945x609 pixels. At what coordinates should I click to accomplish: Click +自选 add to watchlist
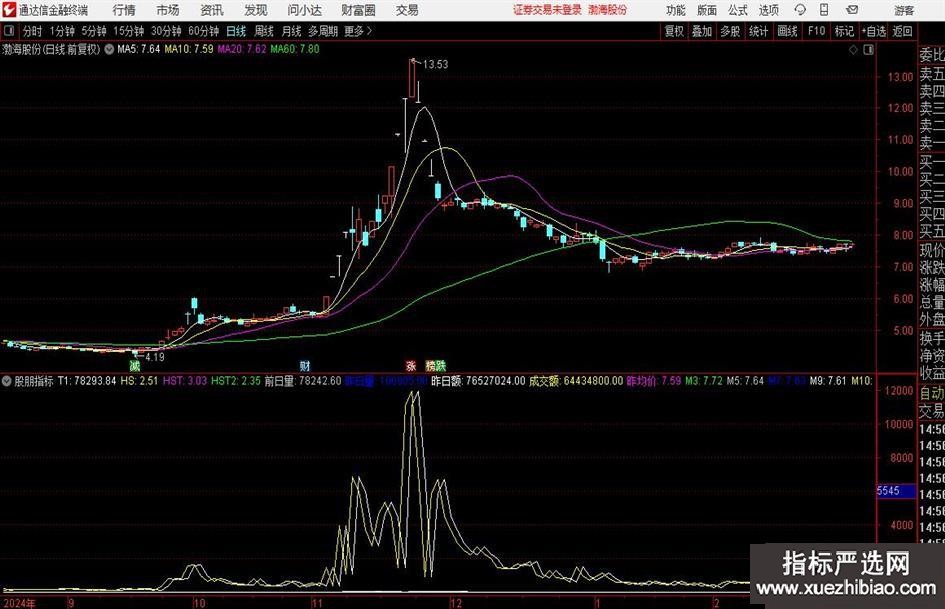[873, 31]
